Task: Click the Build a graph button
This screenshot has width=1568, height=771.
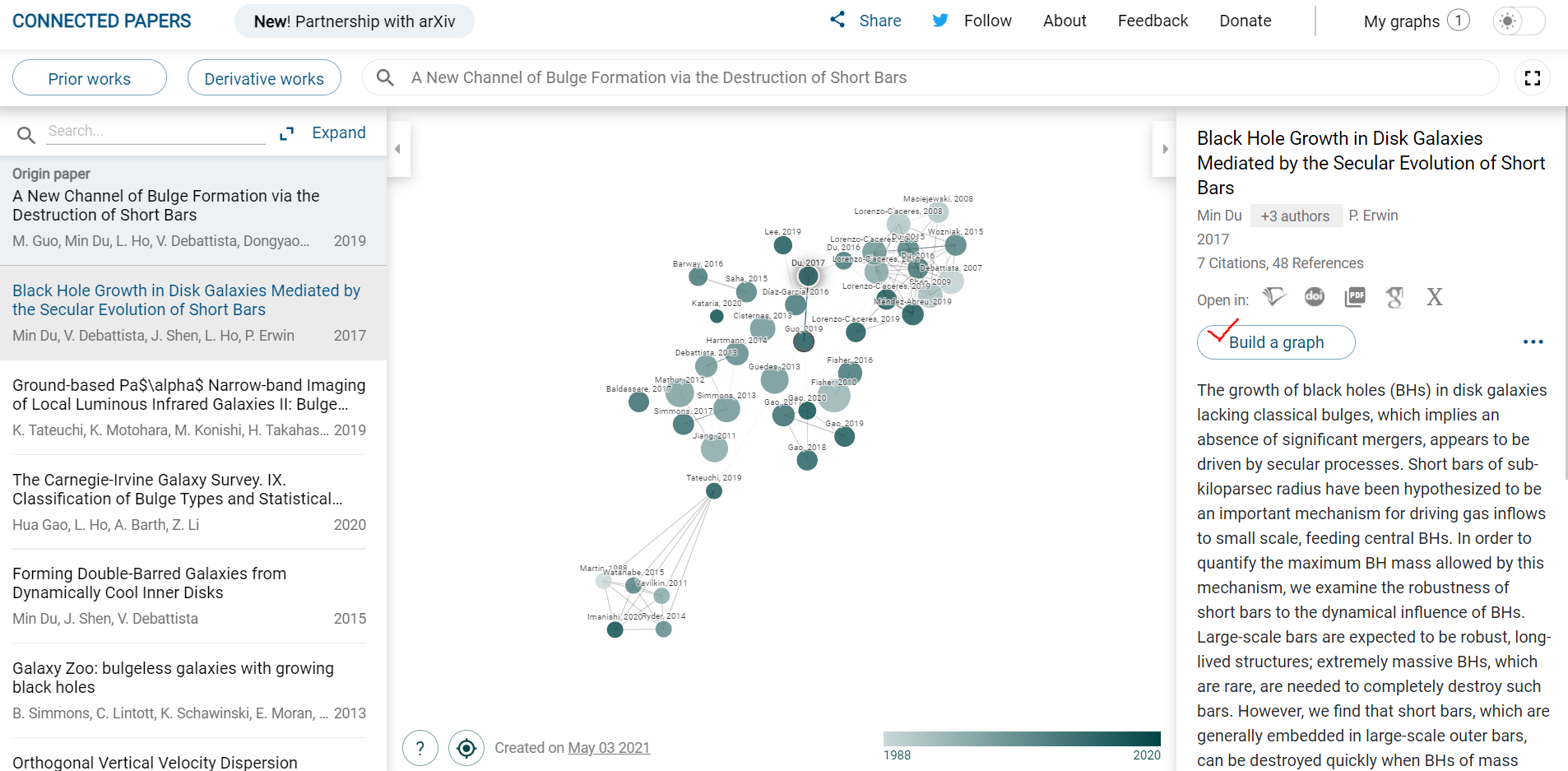Action: click(1276, 342)
